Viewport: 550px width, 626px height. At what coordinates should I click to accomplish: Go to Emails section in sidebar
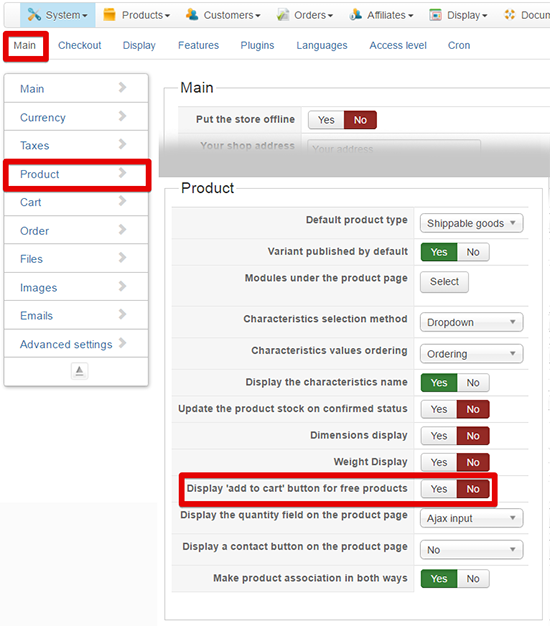click(x=76, y=315)
